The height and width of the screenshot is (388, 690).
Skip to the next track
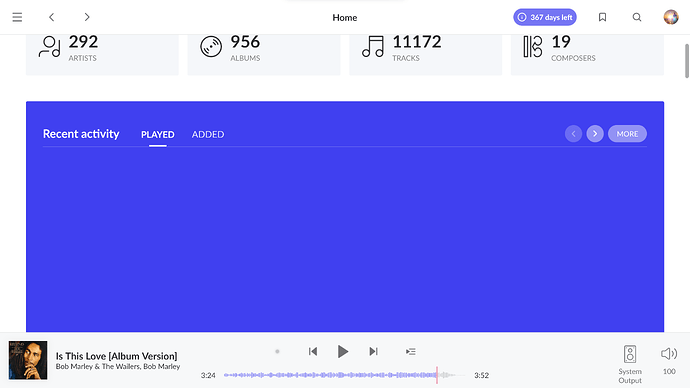[373, 351]
